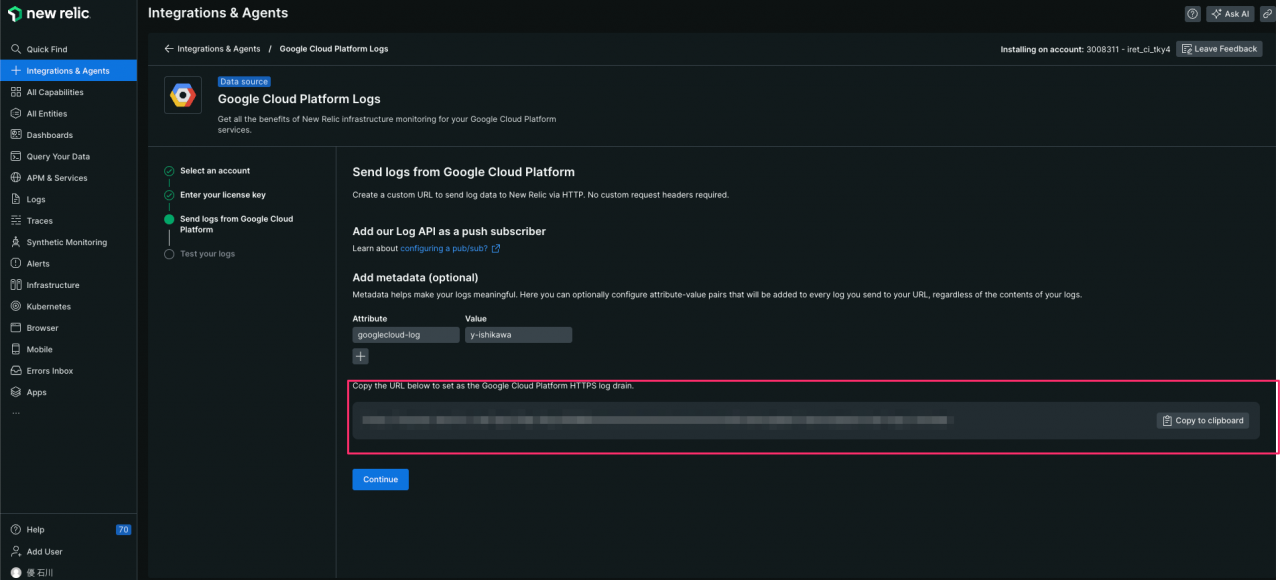Click the Attribute field googlecloud-log
This screenshot has height=580, width=1280.
pyautogui.click(x=406, y=335)
